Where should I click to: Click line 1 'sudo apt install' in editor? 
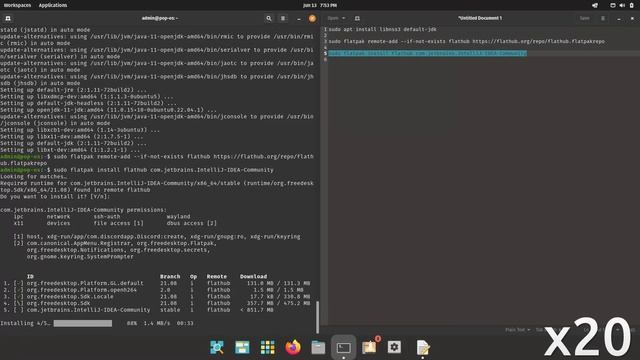382,29
